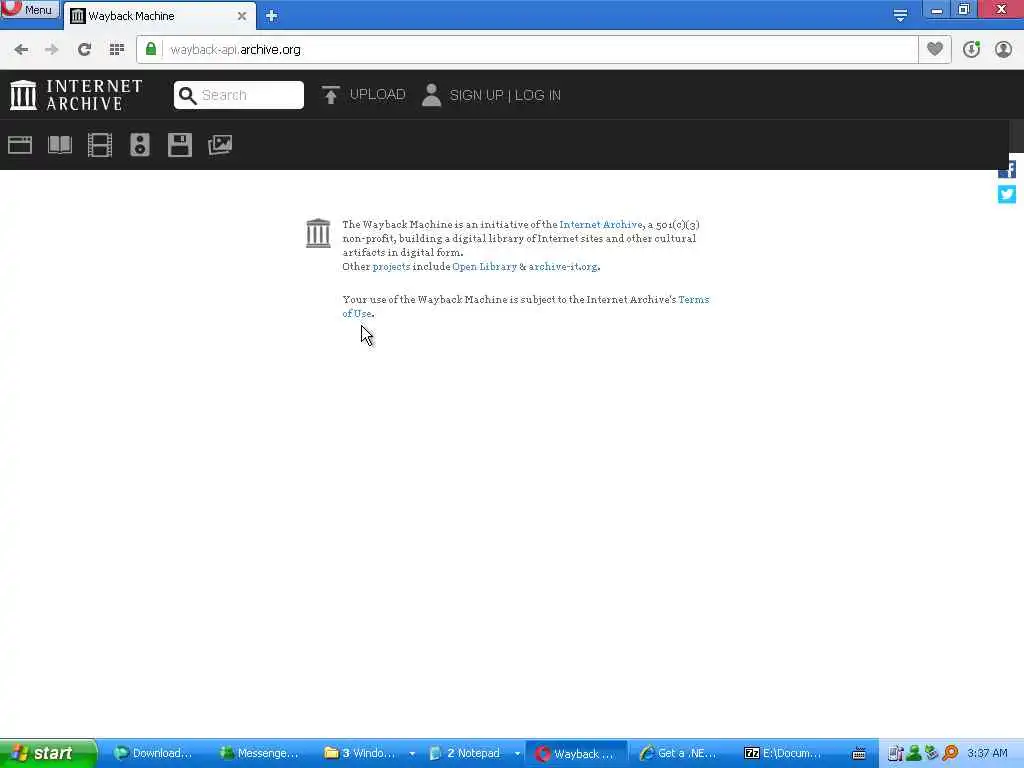
Task: Open the Opera Menu button
Action: pos(30,9)
